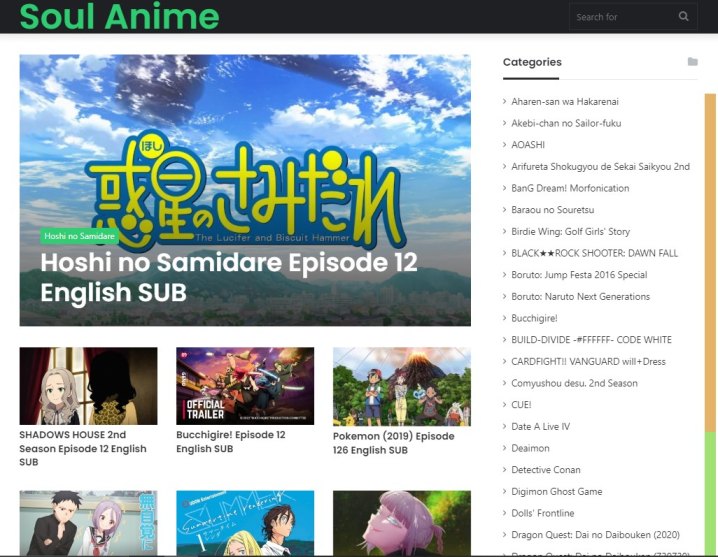Select the Aharen-san wa Hakarenai category
Image resolution: width=718 pixels, height=557 pixels.
(x=565, y=102)
